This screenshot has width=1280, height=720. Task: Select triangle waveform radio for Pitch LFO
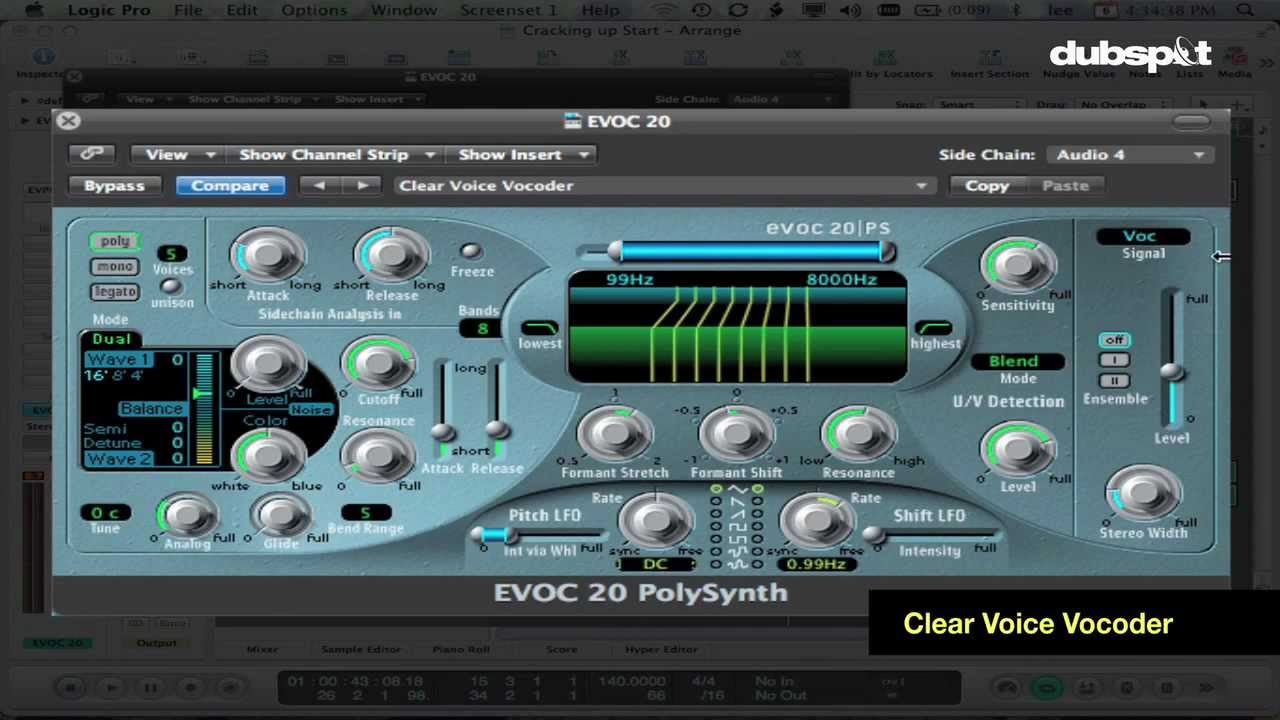point(715,489)
